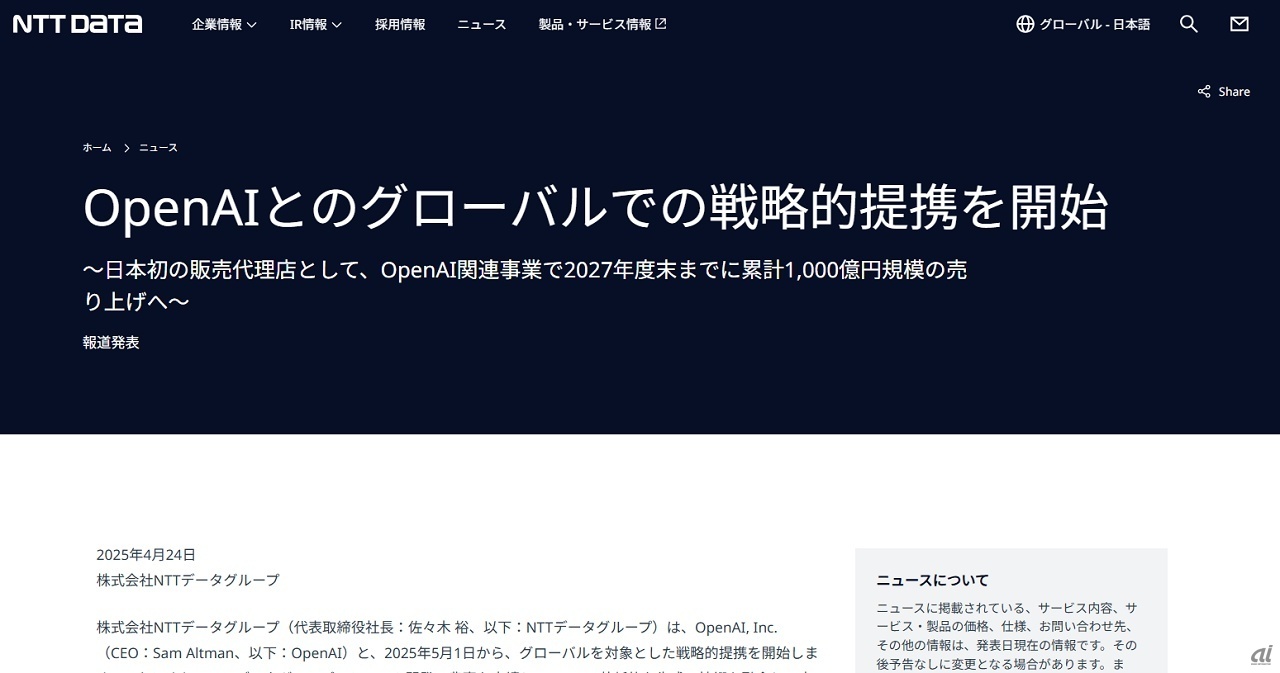Click the Share button label

click(1234, 91)
